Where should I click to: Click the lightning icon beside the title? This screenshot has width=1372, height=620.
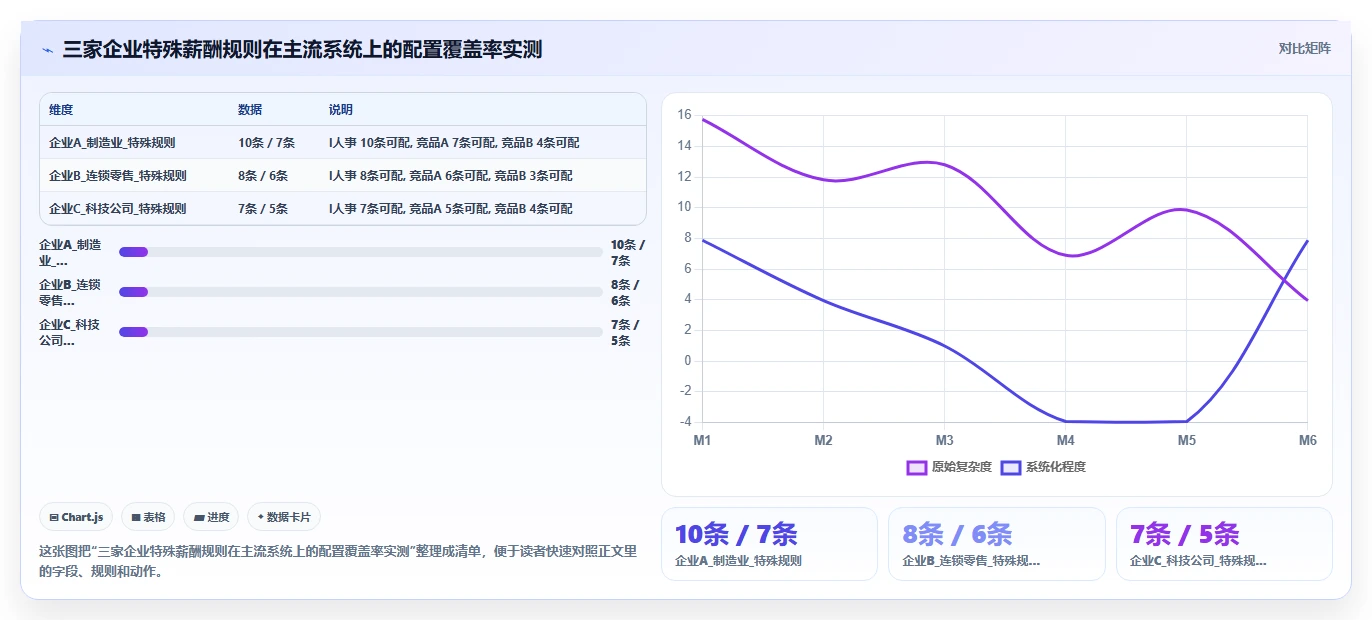(x=48, y=49)
